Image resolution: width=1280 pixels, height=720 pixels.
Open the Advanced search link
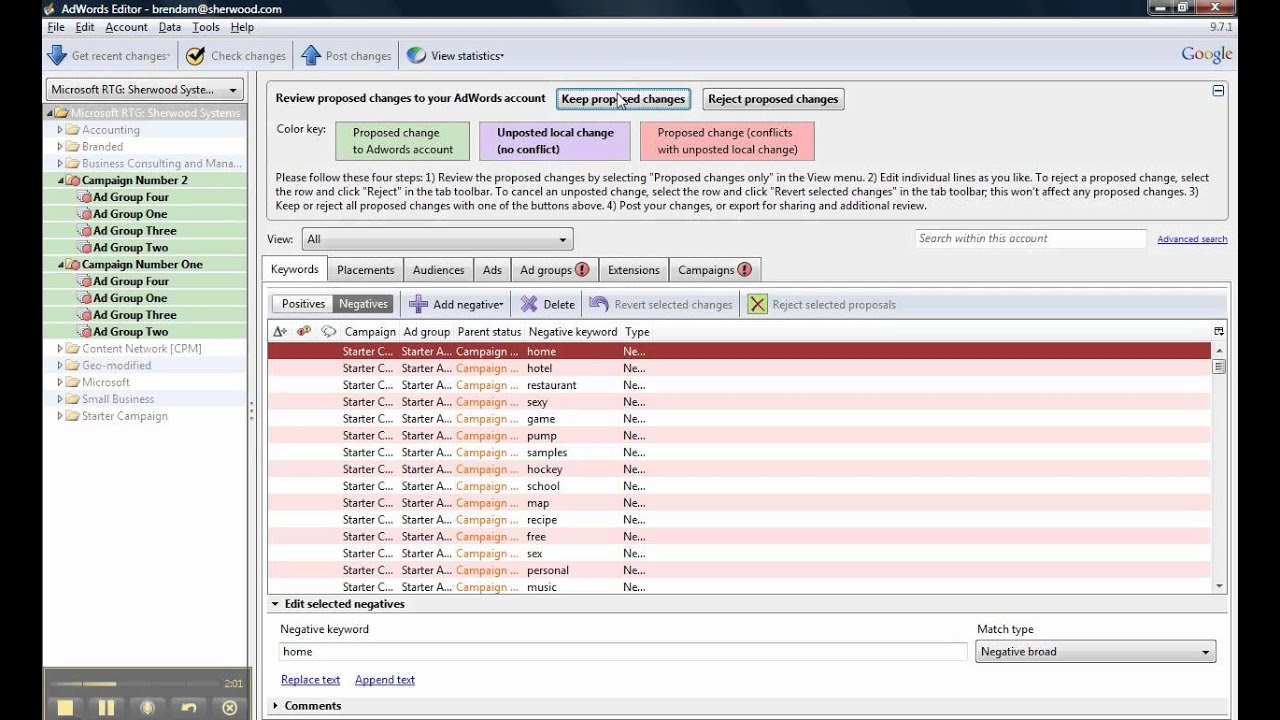pos(1192,239)
